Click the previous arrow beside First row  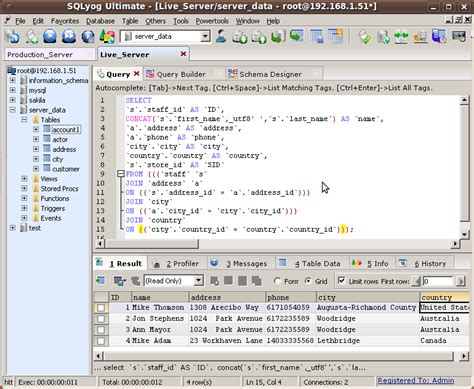(x=417, y=281)
